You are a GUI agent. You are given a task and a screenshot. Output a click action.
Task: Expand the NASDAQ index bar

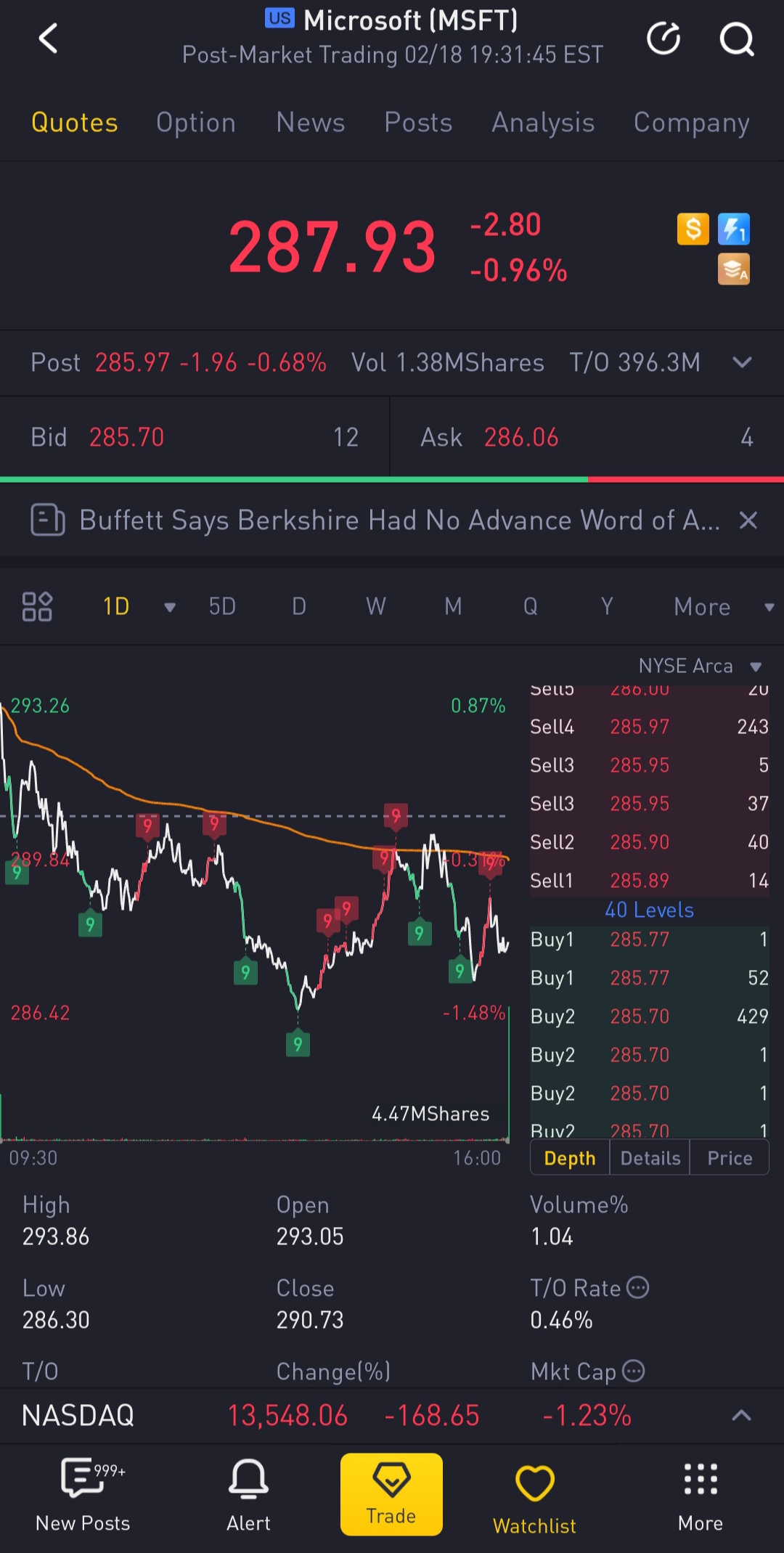pos(741,1415)
